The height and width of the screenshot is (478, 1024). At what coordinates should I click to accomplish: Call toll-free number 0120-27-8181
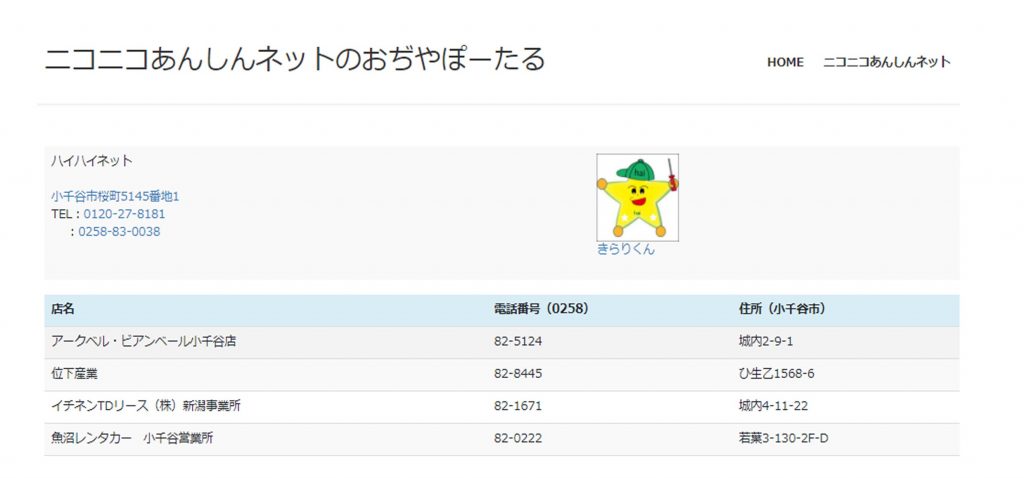coord(124,214)
